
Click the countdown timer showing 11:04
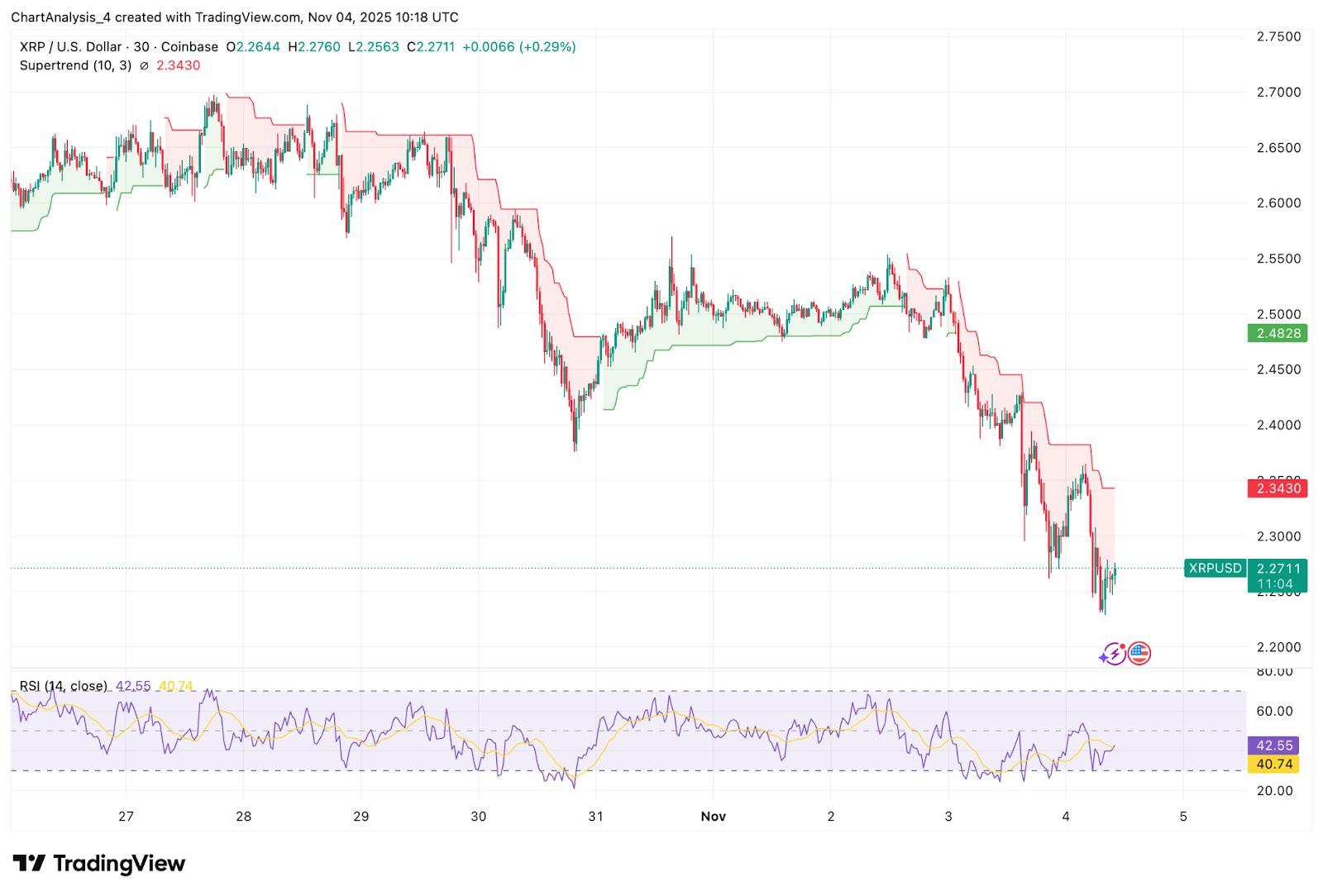click(1273, 583)
